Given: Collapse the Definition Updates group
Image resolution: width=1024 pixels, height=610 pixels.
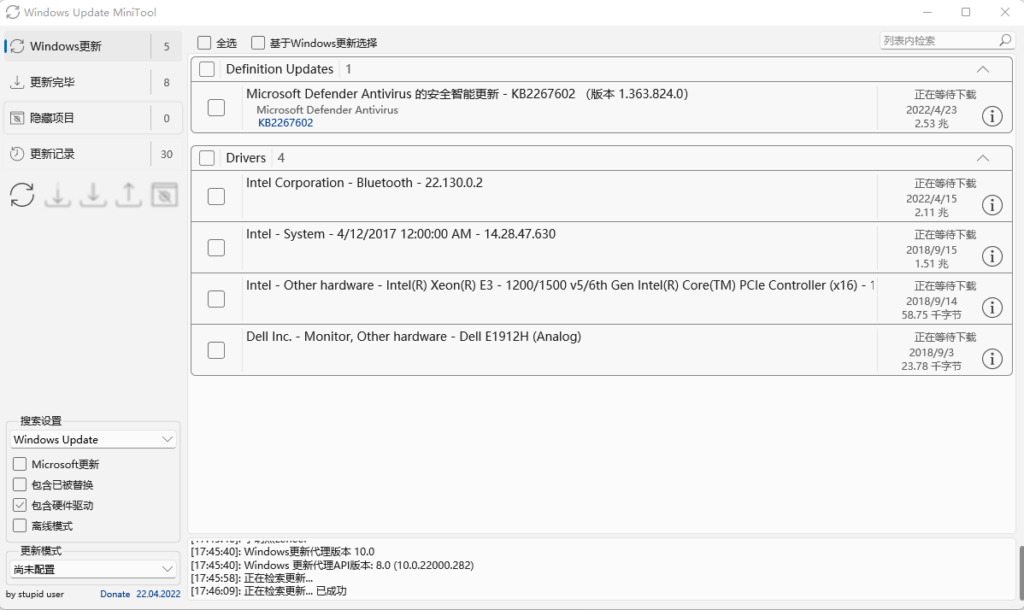Looking at the screenshot, I should click(x=983, y=69).
